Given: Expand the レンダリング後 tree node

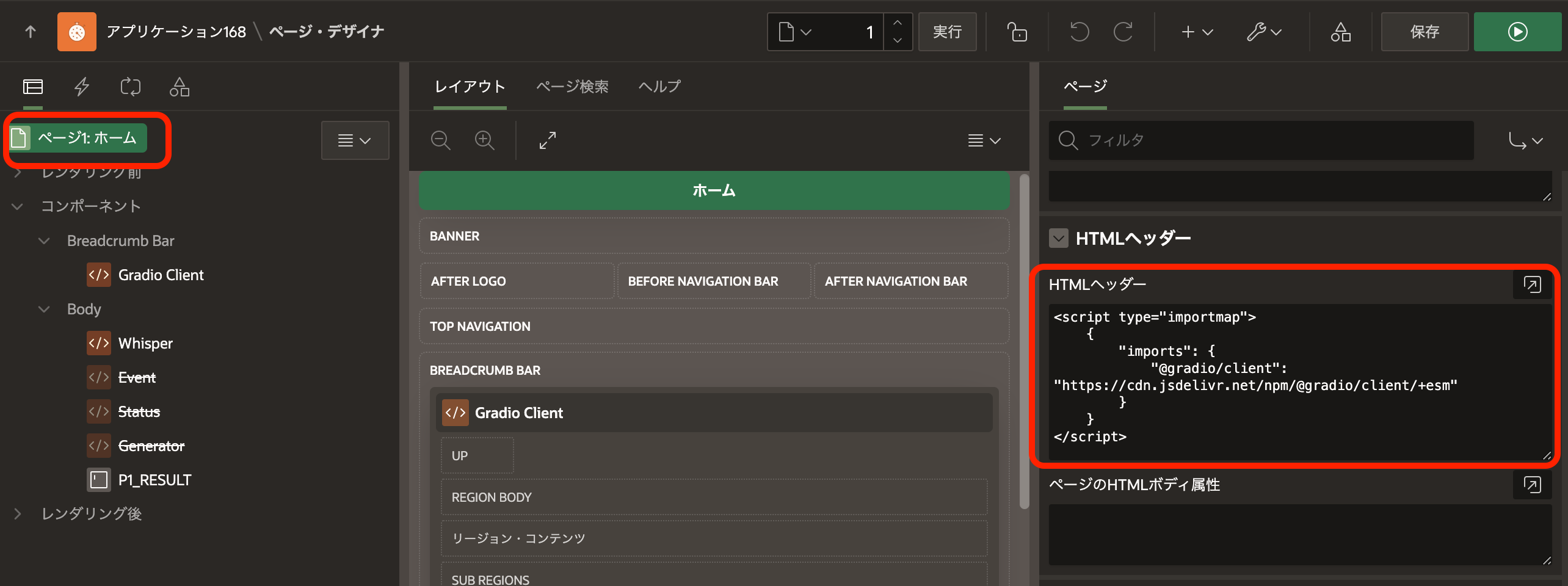Looking at the screenshot, I should coord(18,514).
